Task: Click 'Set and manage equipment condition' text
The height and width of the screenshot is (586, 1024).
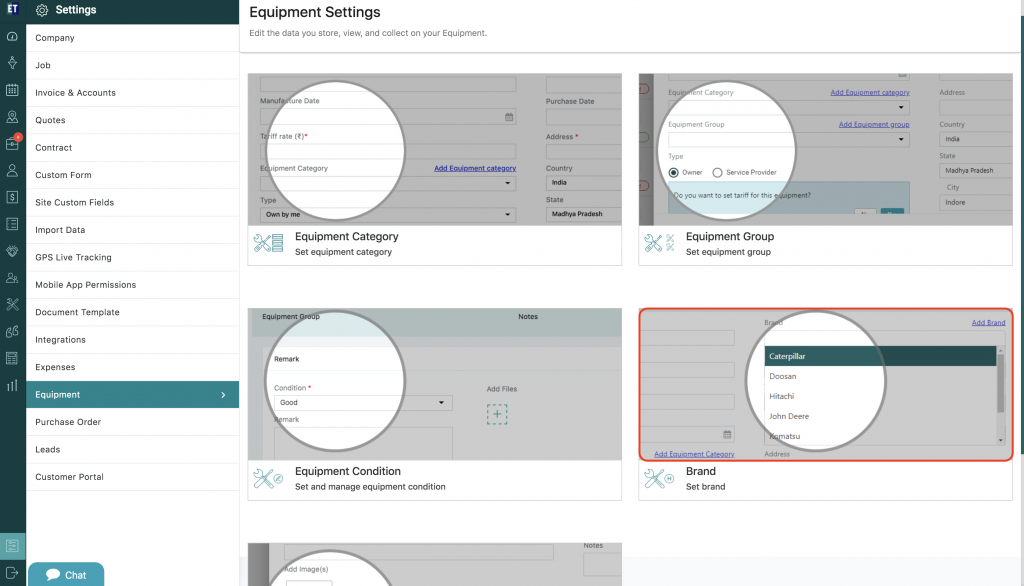Action: tap(370, 487)
